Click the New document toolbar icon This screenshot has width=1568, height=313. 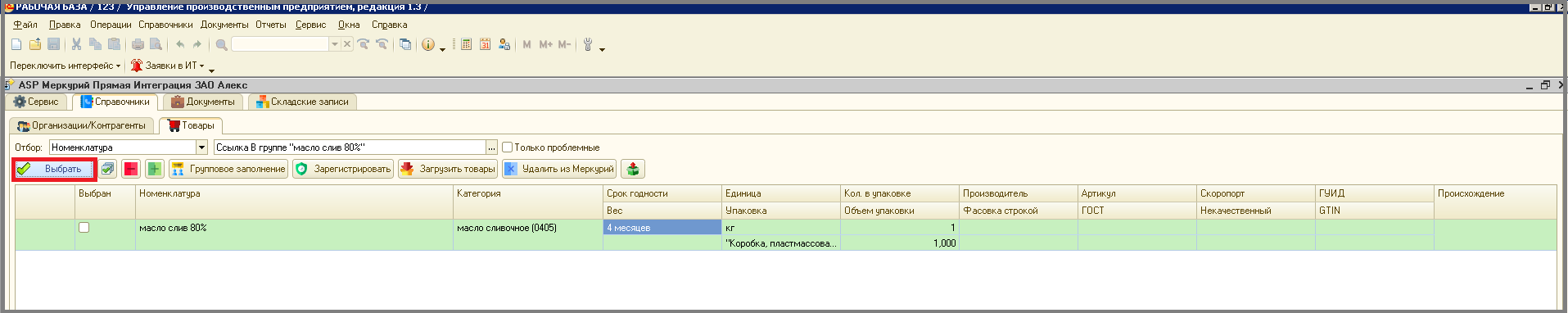pos(17,44)
